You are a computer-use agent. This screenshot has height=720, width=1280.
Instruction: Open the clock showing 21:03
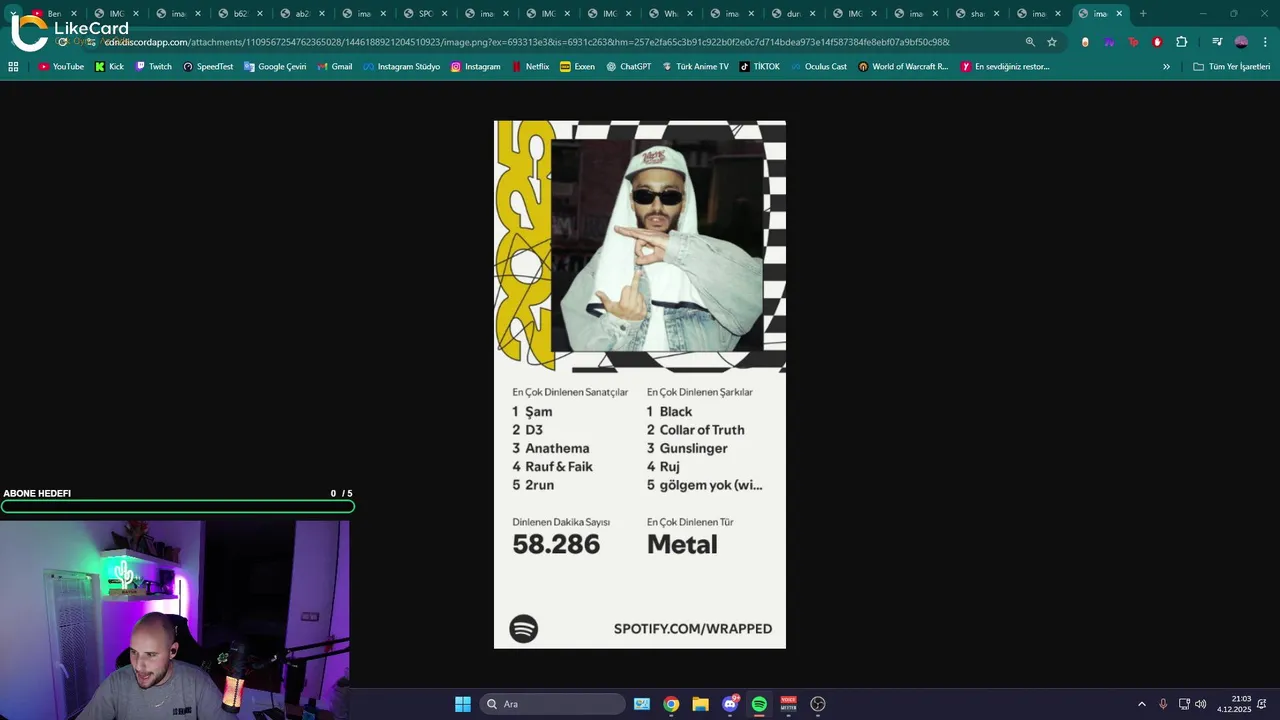tap(1234, 704)
